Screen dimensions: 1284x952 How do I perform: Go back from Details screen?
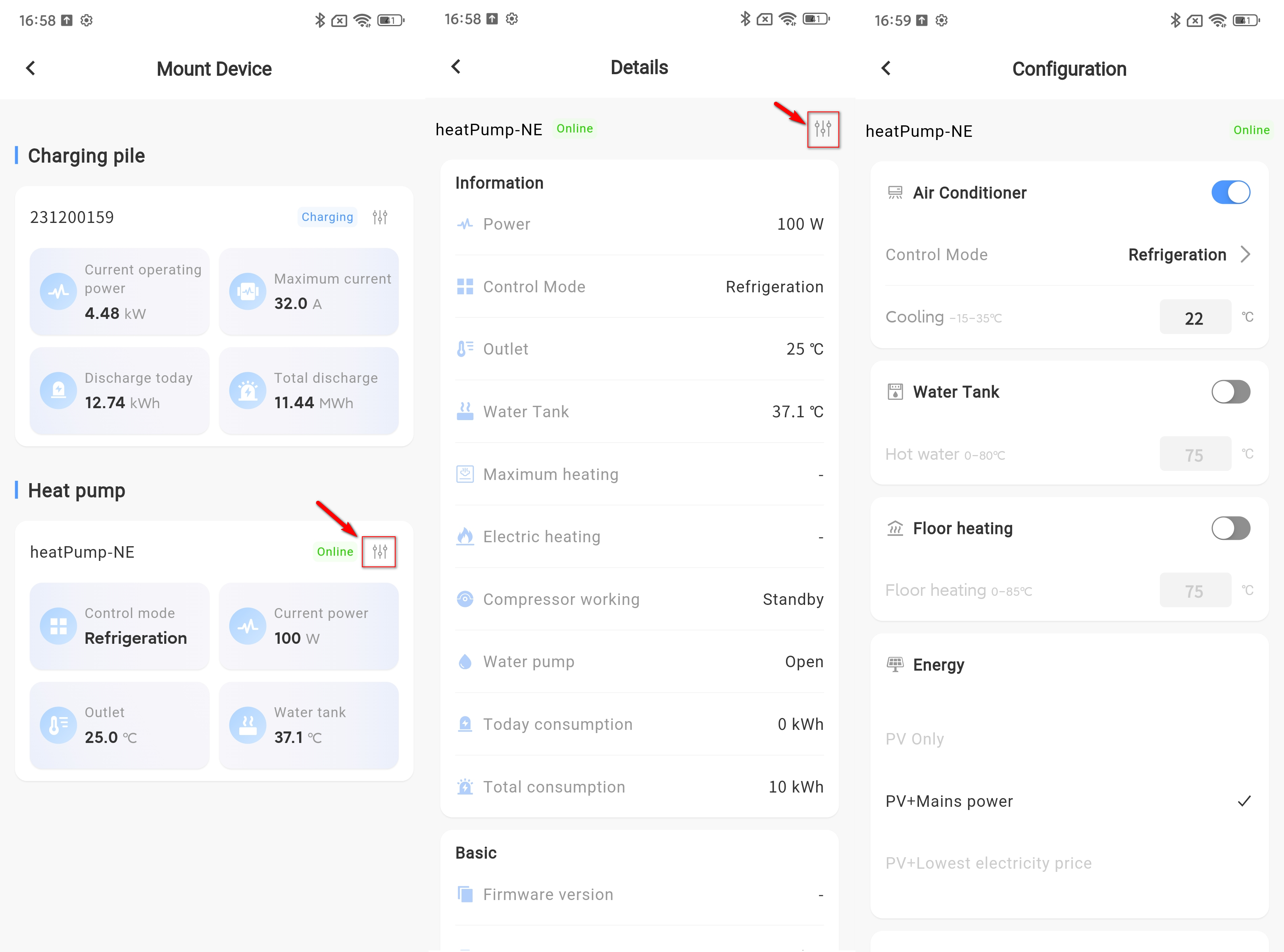(456, 67)
